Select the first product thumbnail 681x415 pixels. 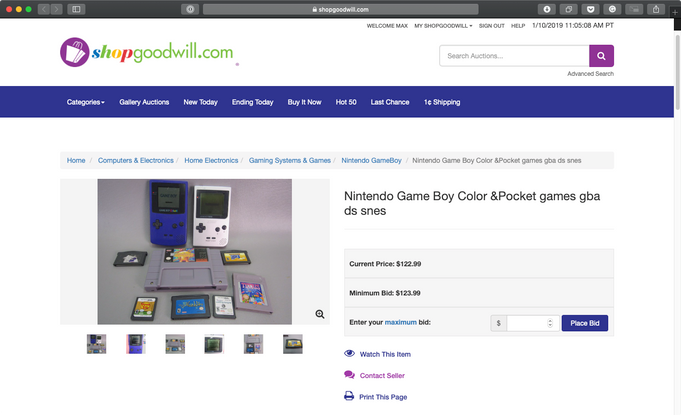coord(97,344)
